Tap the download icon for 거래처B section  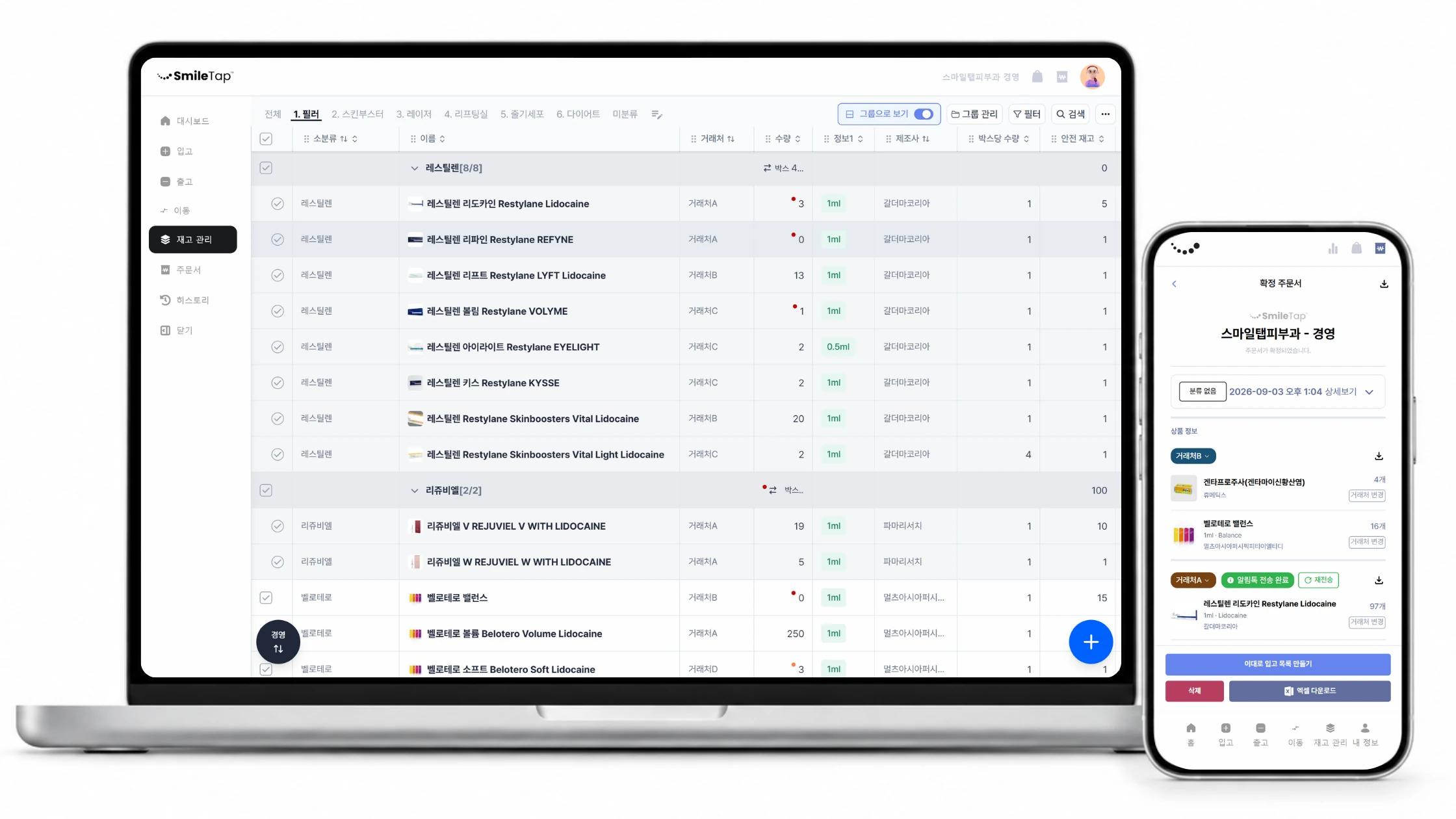point(1379,456)
